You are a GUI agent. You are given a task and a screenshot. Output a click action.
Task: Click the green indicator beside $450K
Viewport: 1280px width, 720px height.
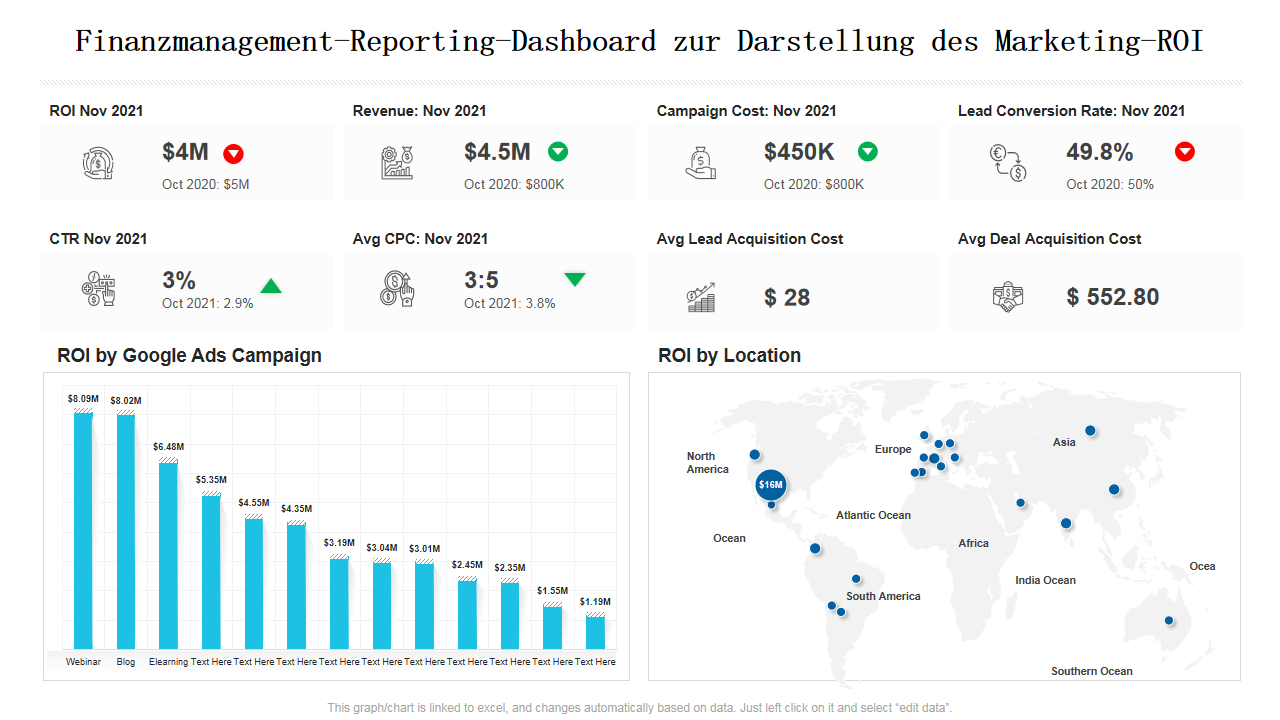click(868, 152)
